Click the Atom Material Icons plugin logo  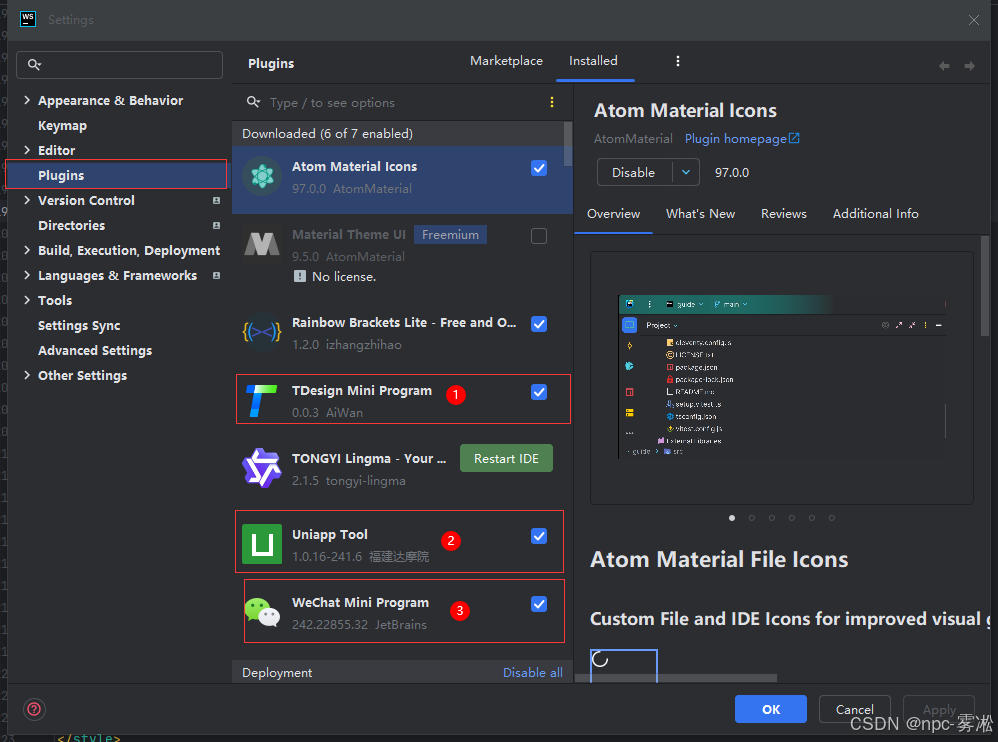coord(262,176)
